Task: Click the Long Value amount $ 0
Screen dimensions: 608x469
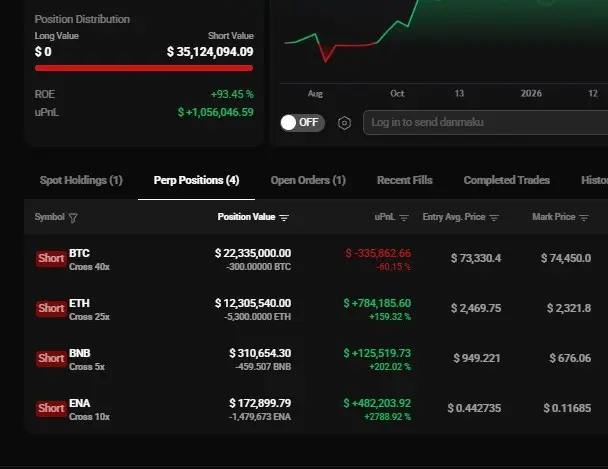Action: coord(43,52)
